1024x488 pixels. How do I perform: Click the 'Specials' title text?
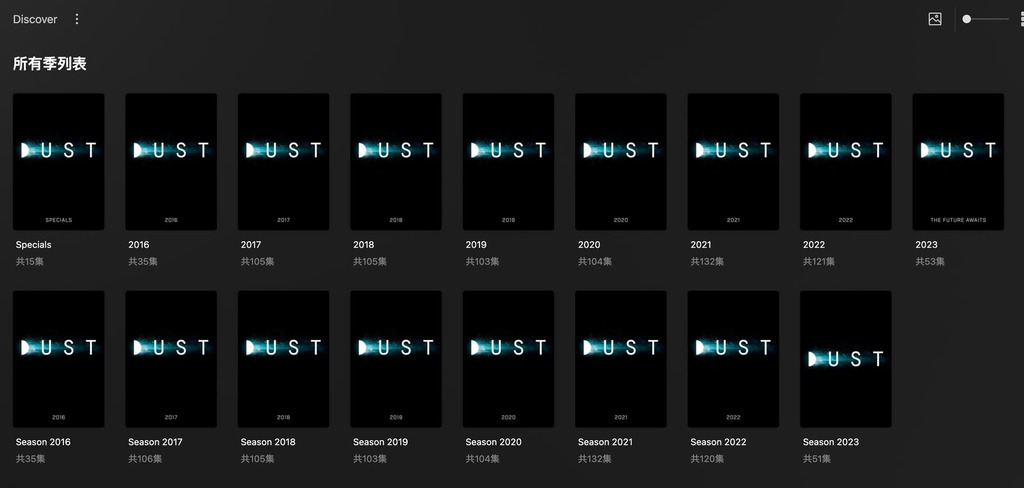pos(33,245)
